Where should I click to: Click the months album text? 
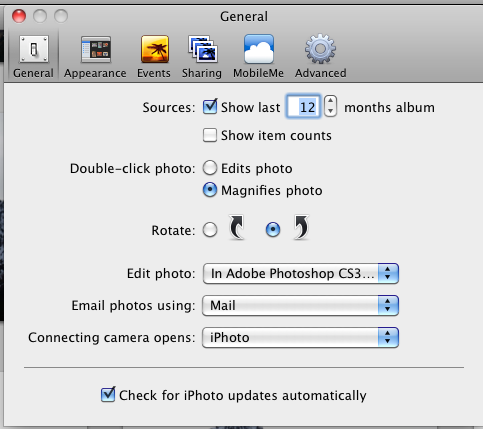[389, 107]
